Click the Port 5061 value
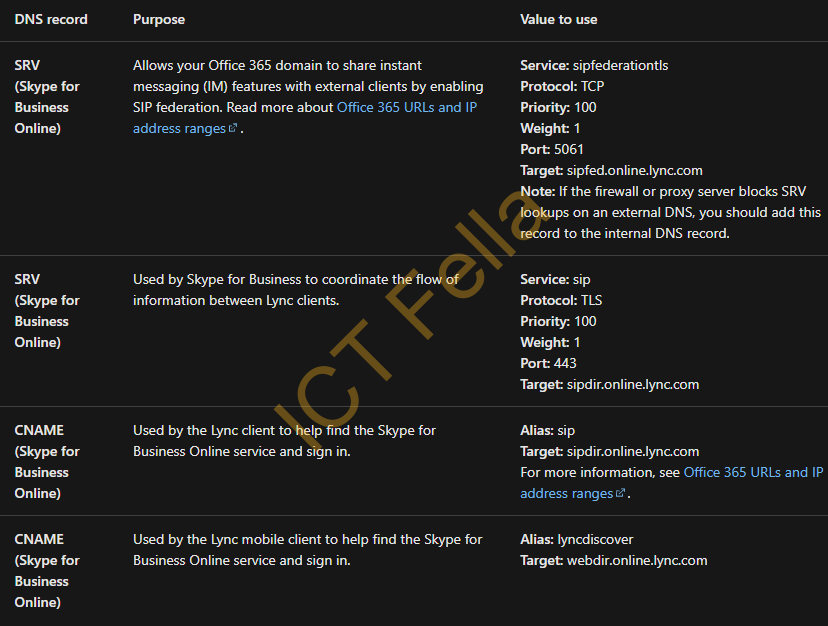 pyautogui.click(x=569, y=150)
